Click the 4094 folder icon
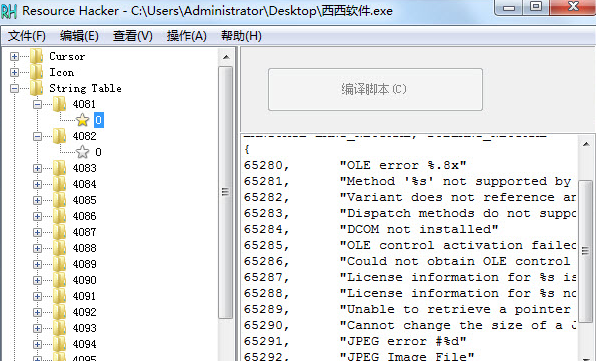The width and height of the screenshot is (596, 361). [x=59, y=344]
